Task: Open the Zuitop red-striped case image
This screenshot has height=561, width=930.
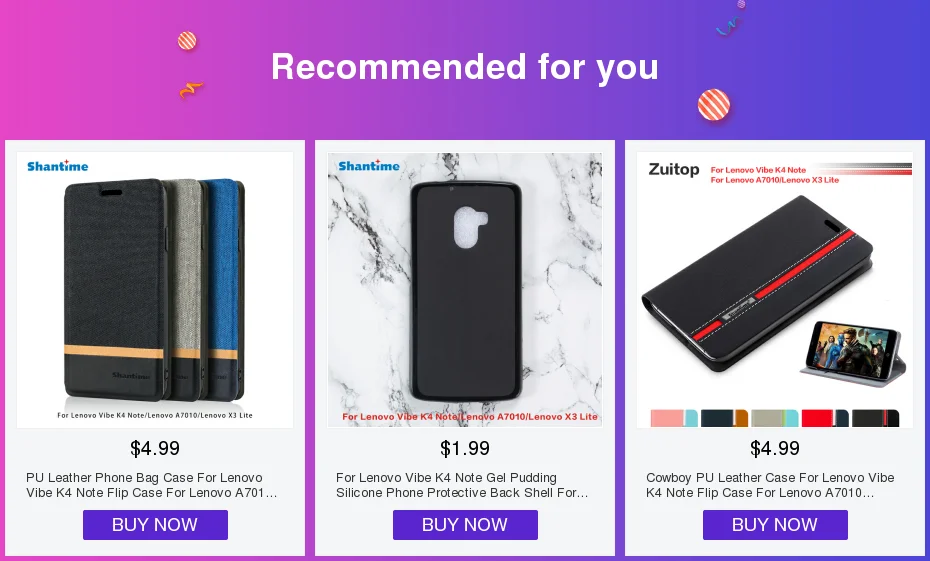Action: click(x=775, y=290)
